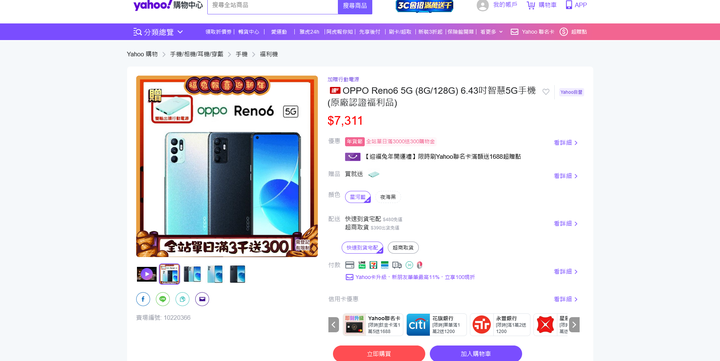Share the product by email icon
Viewport: 720px width, 361px height.
202,299
